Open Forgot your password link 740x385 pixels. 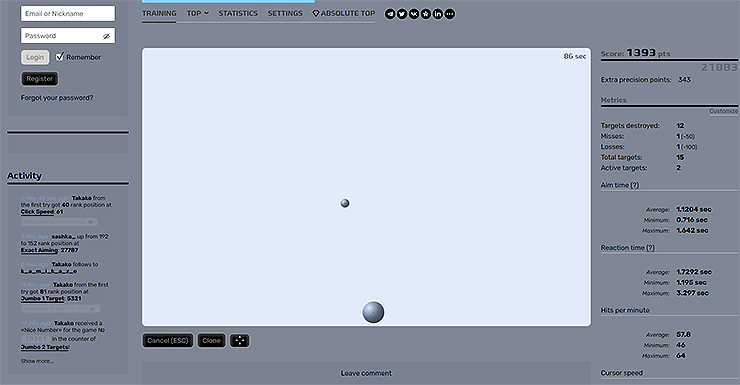click(x=57, y=98)
